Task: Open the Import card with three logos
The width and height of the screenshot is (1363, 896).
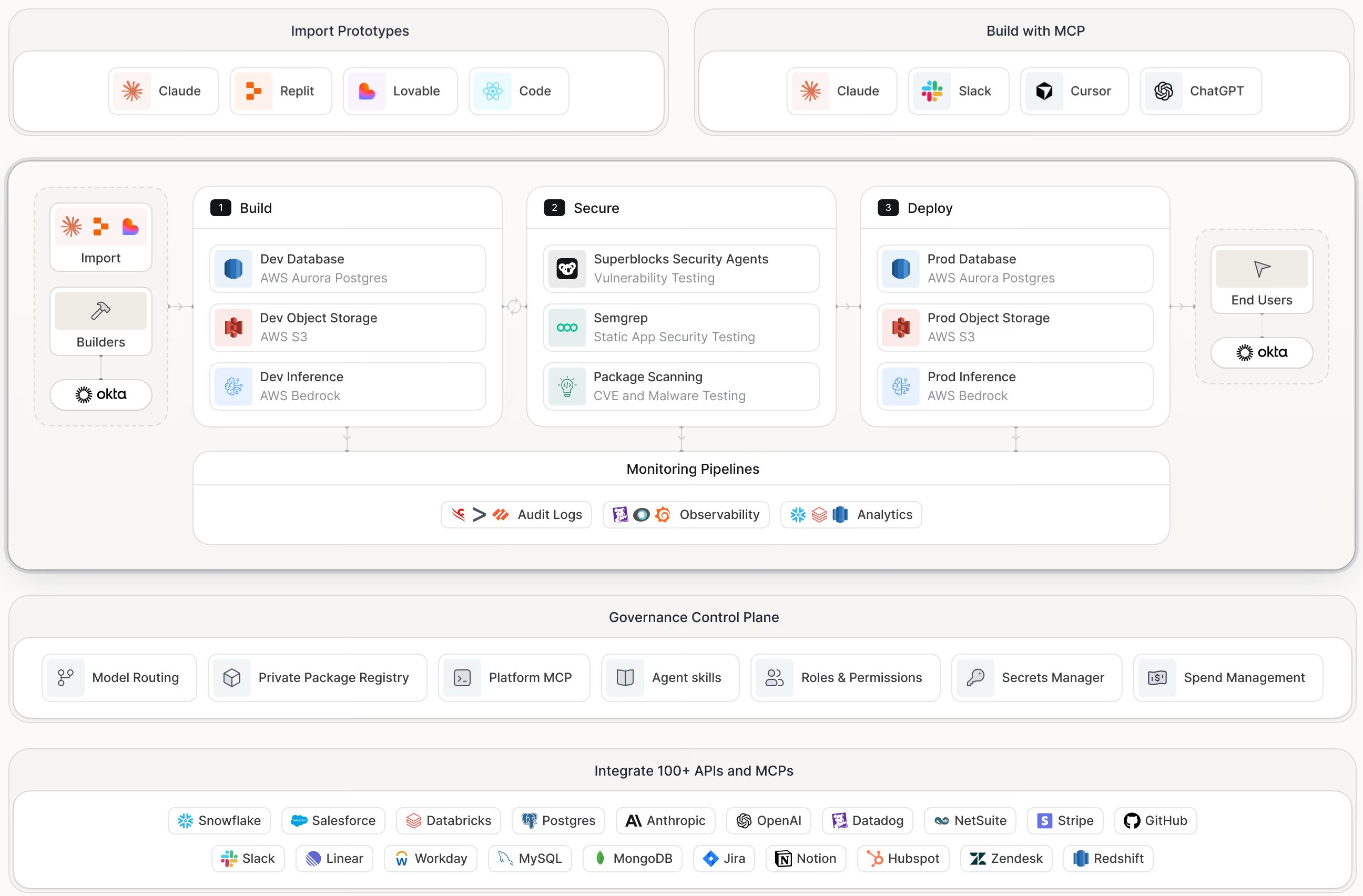Action: 101,237
